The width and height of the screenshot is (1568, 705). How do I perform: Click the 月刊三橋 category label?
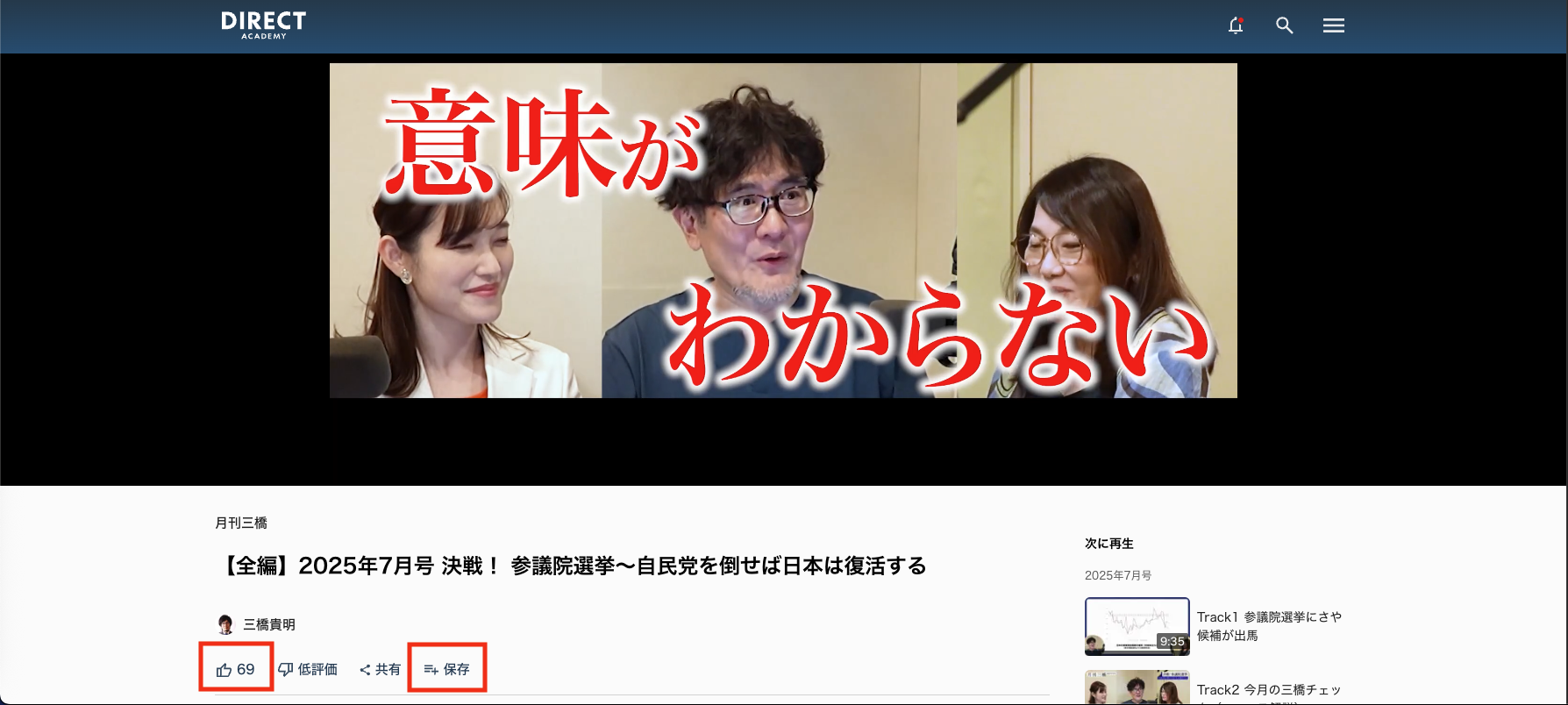point(241,523)
